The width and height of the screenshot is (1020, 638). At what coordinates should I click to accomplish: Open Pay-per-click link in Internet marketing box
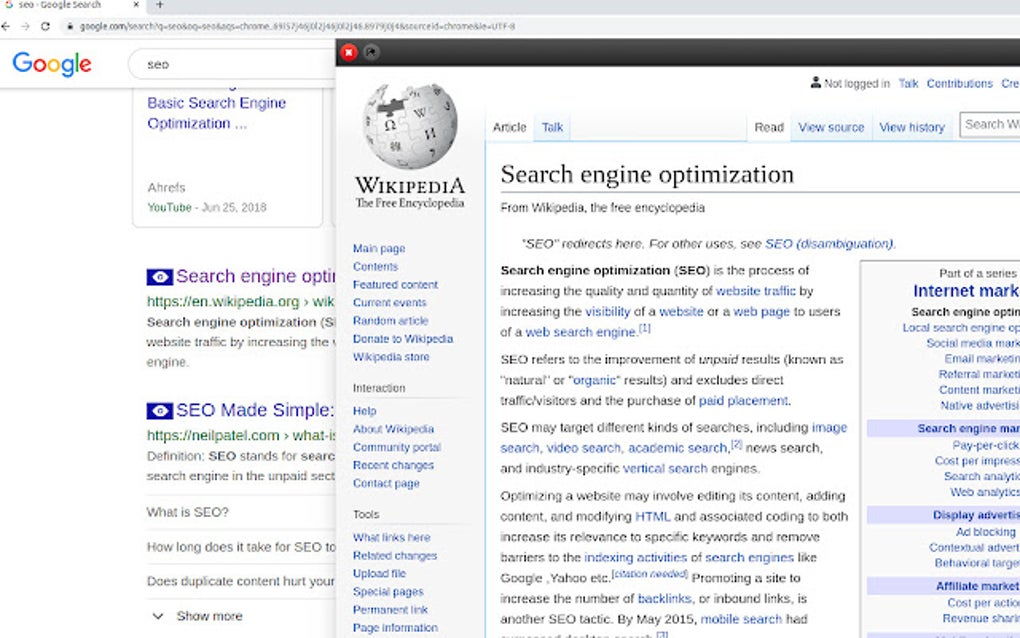(986, 445)
